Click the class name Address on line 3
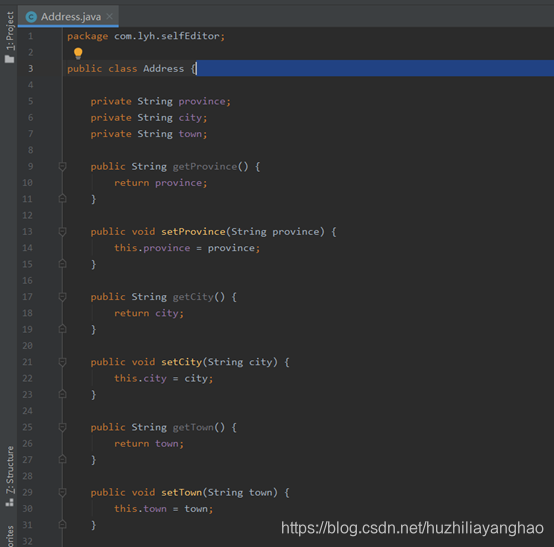The image size is (554, 547). pos(163,69)
